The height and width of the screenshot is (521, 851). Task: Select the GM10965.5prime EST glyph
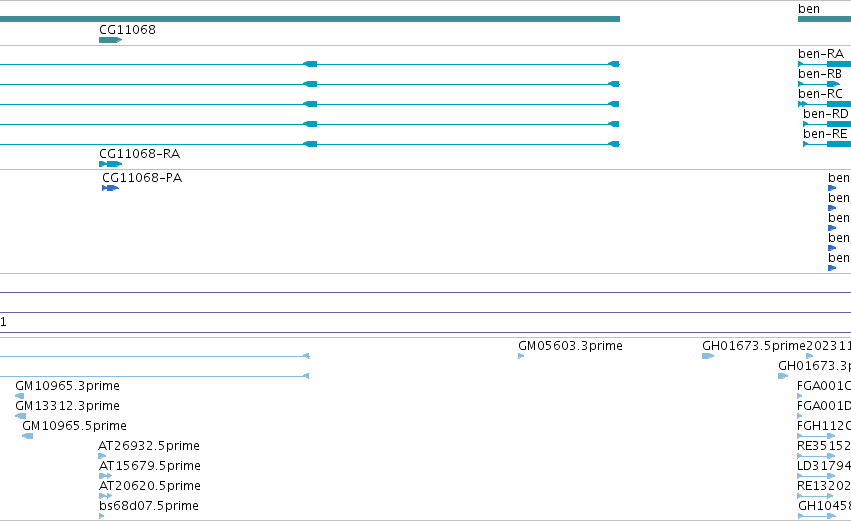28,436
